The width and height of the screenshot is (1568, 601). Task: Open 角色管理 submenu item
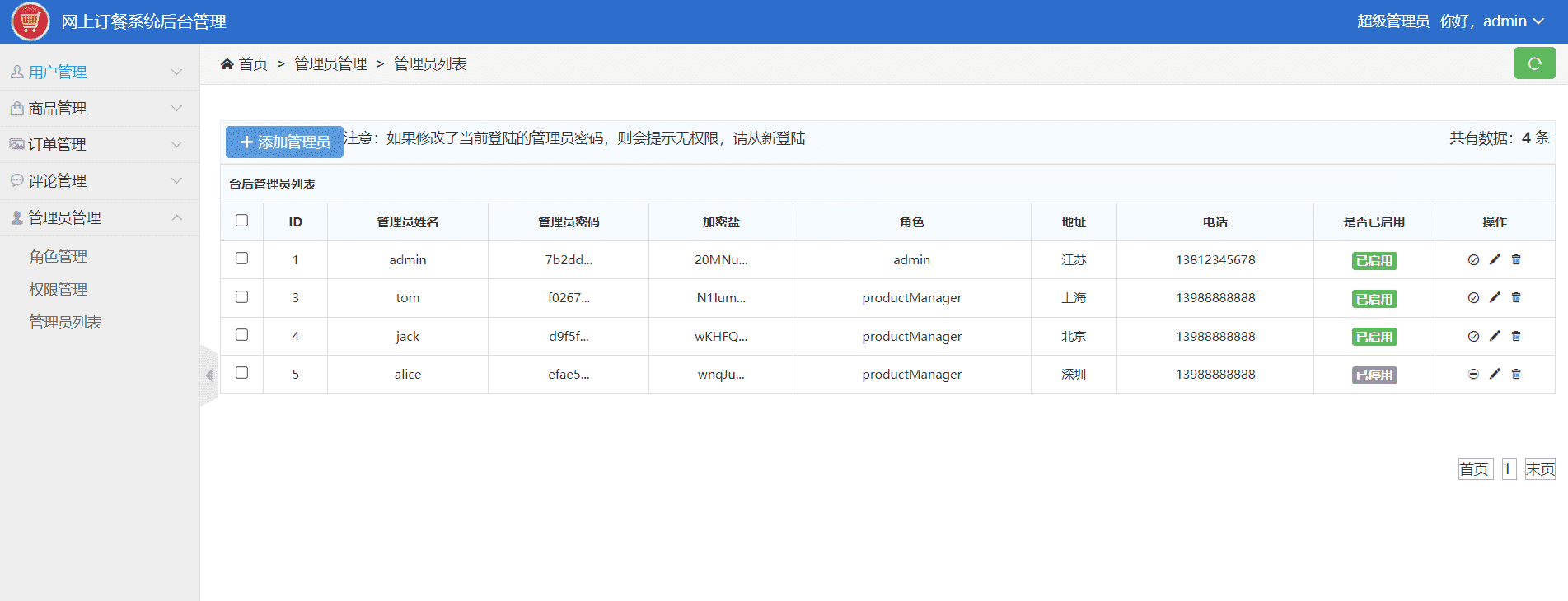58,257
